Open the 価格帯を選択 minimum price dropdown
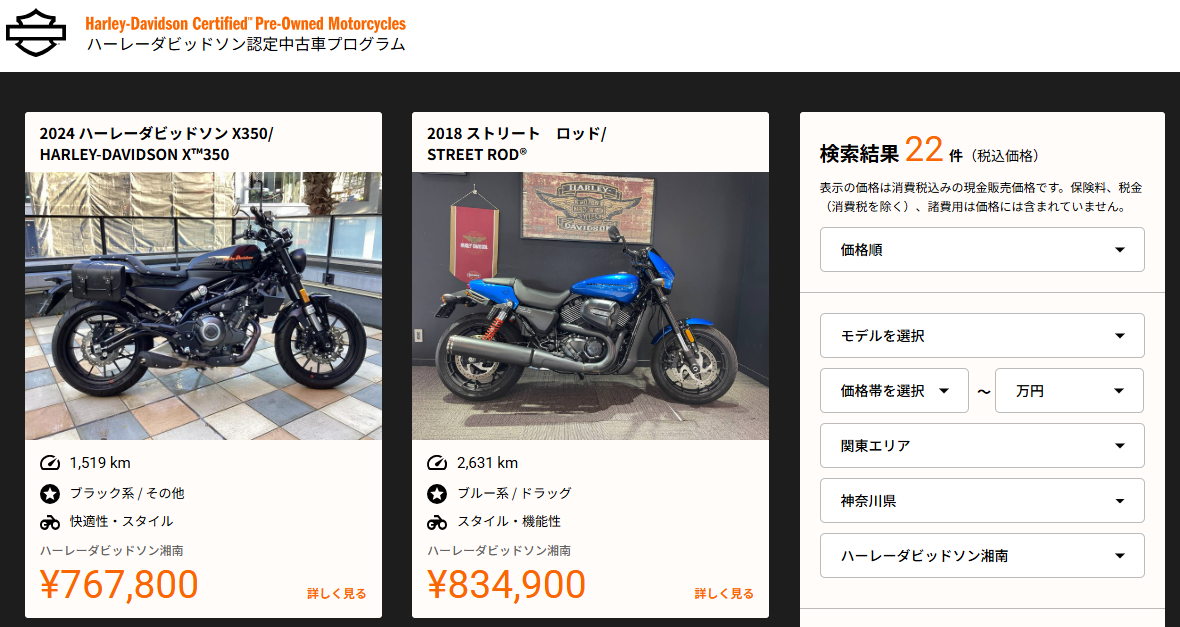The height and width of the screenshot is (627, 1180). [x=894, y=391]
